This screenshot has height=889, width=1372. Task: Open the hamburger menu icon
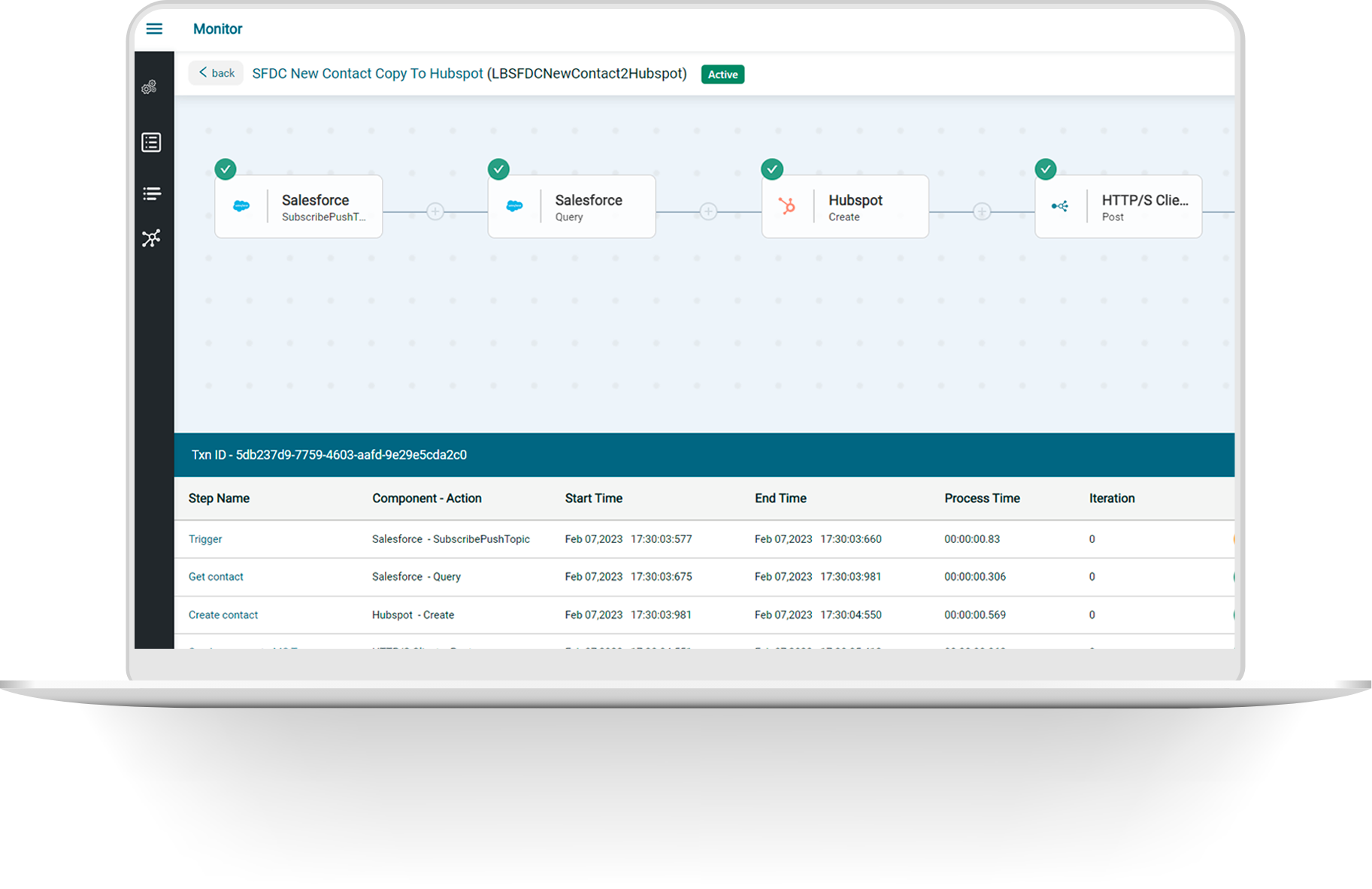coord(154,29)
